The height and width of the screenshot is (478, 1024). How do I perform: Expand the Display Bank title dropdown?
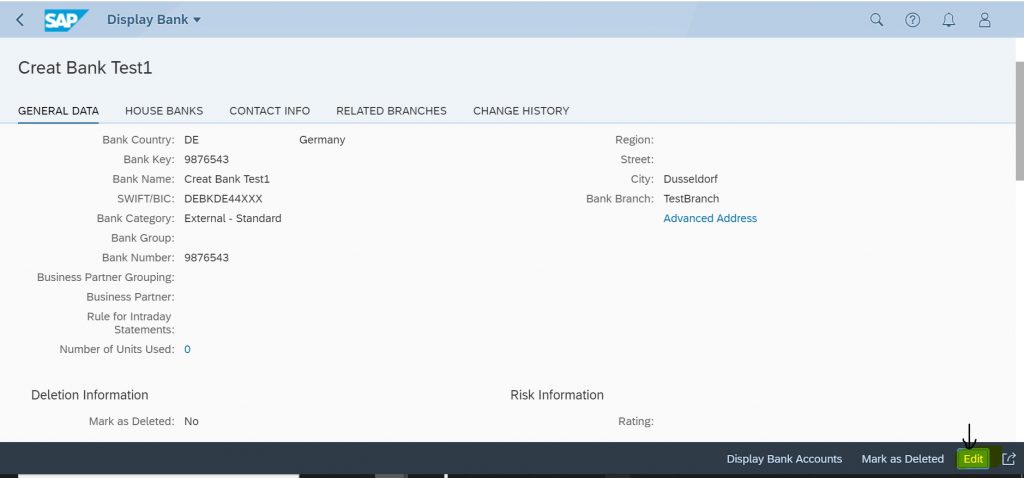(154, 20)
